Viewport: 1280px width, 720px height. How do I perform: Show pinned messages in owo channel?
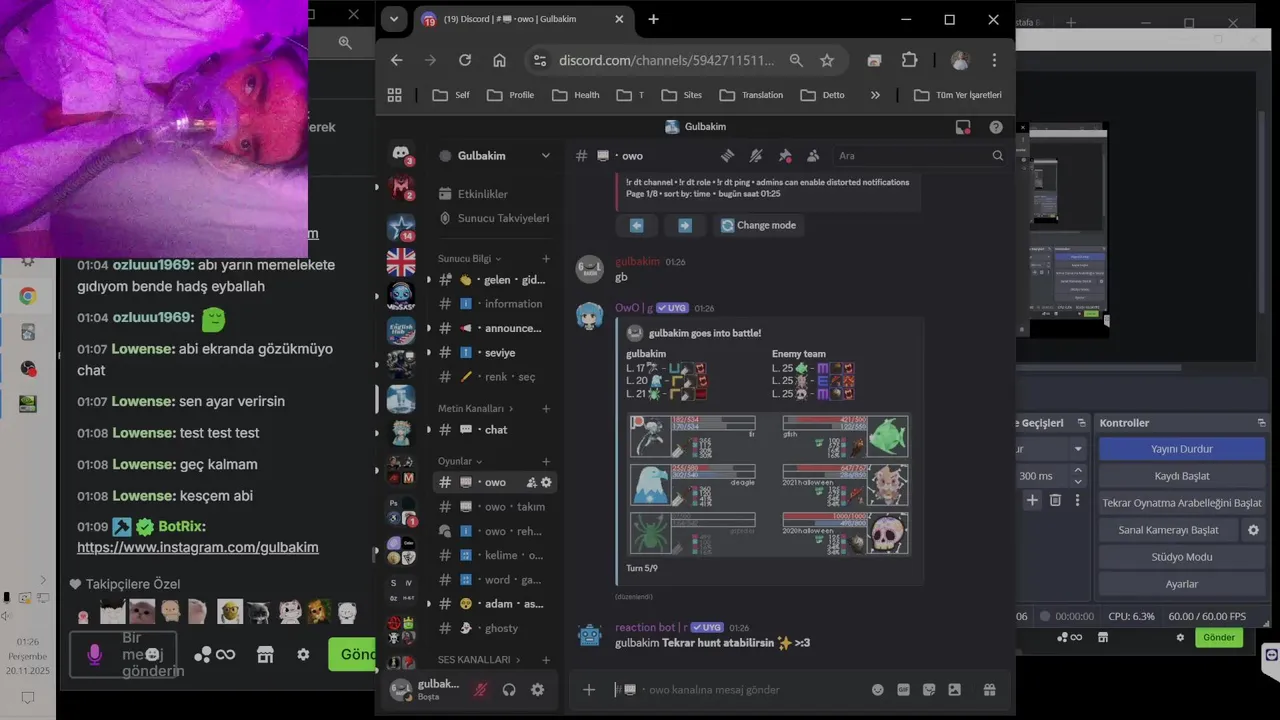(x=785, y=156)
